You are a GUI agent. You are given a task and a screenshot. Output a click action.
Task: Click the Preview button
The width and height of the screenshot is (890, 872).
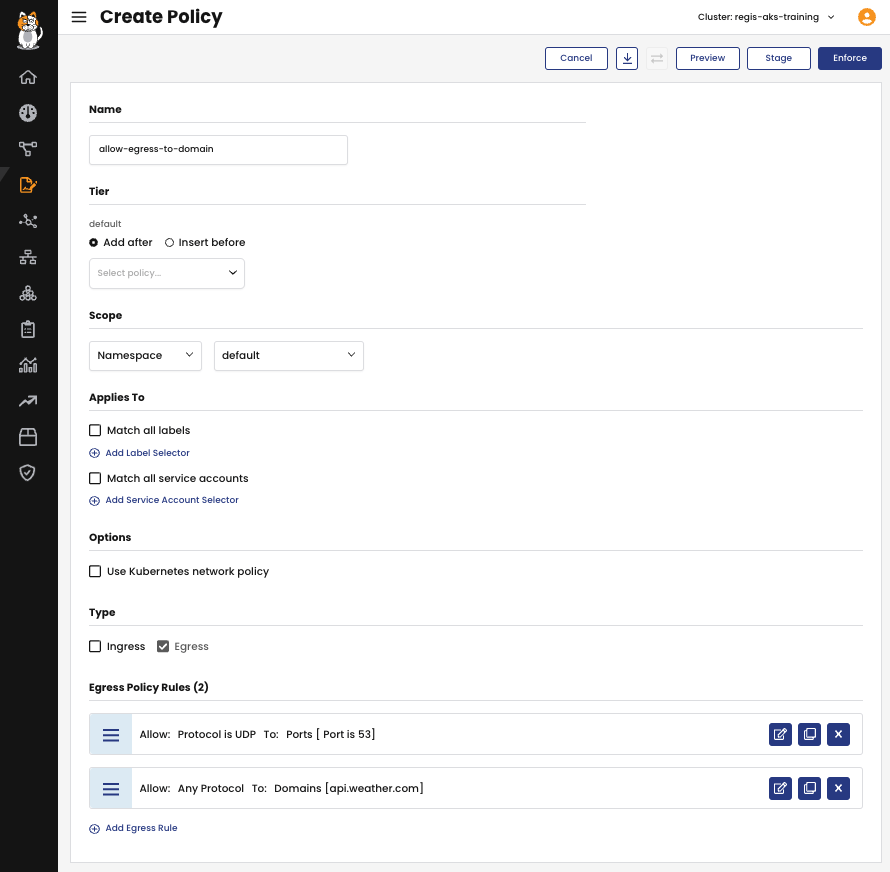(708, 58)
